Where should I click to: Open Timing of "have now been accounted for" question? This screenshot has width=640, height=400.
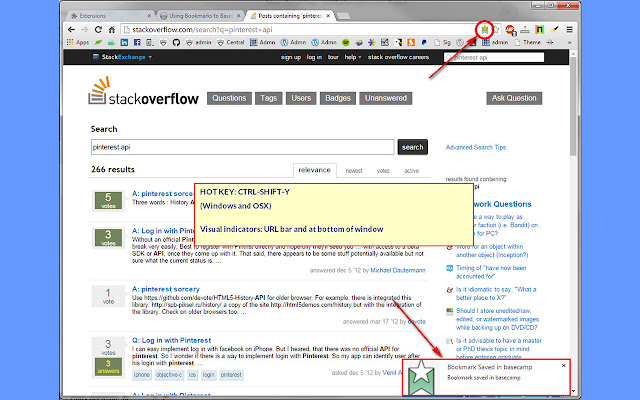(x=491, y=272)
